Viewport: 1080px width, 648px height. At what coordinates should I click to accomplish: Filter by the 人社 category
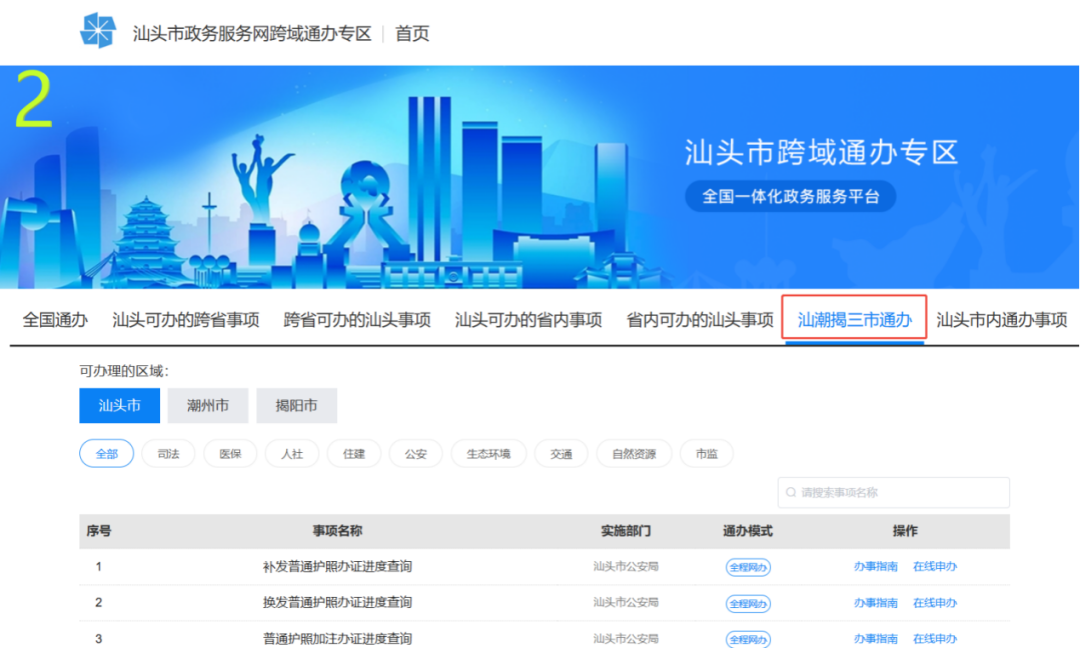[292, 454]
